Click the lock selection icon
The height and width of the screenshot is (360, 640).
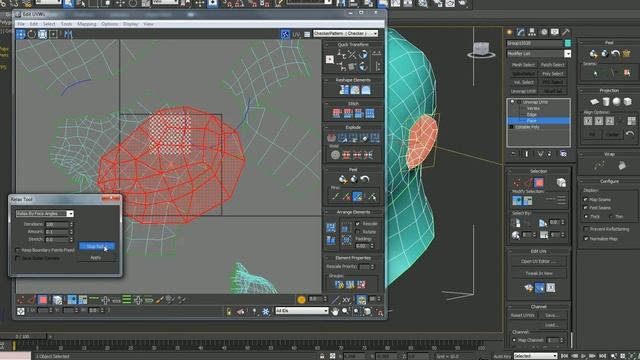coord(229,311)
